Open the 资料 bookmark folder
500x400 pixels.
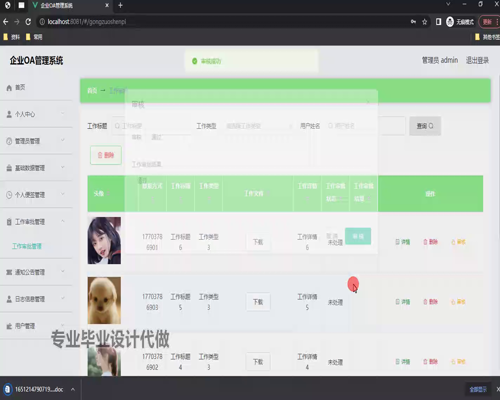tap(12, 37)
